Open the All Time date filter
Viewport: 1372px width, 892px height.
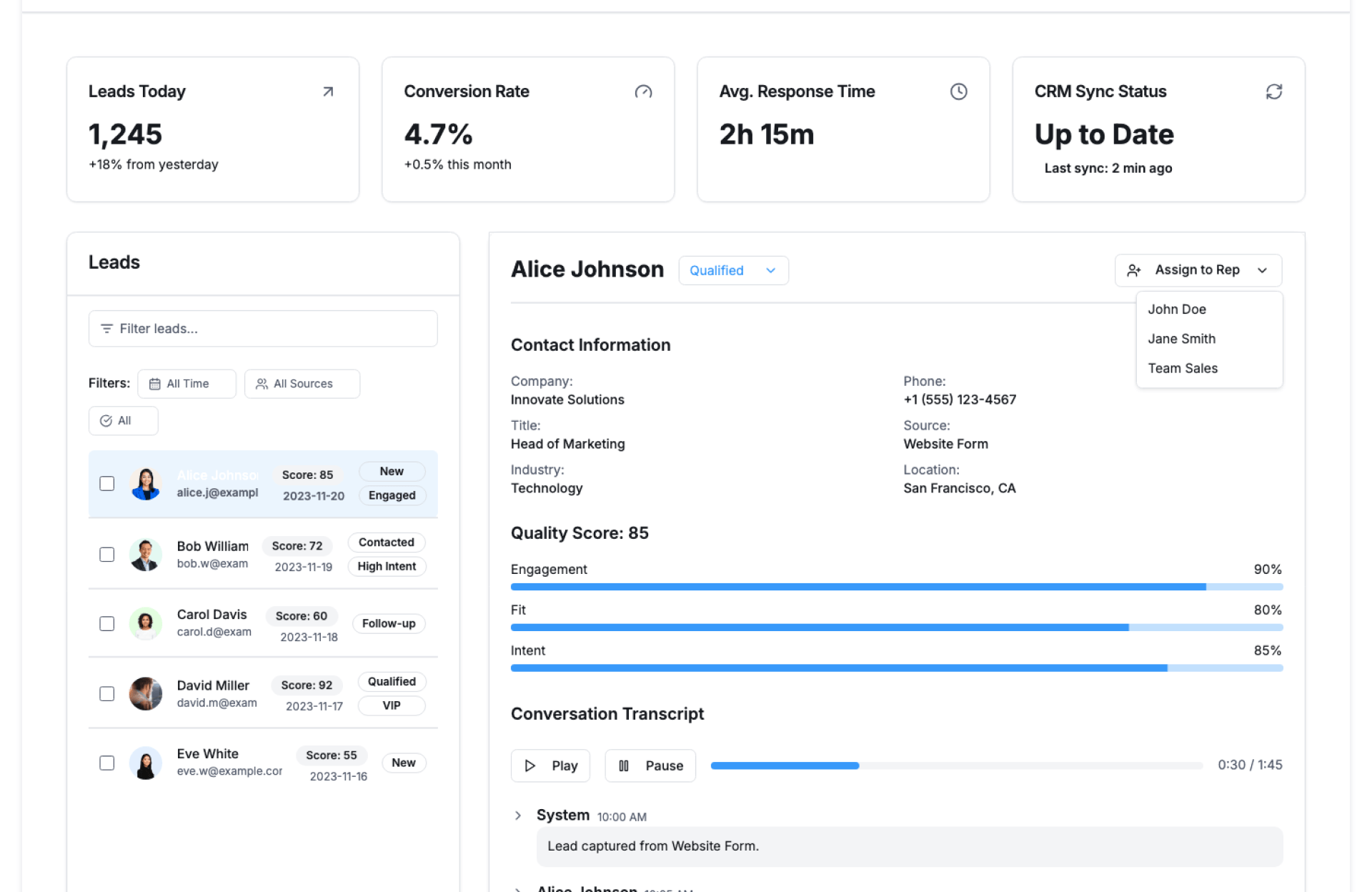(x=187, y=384)
